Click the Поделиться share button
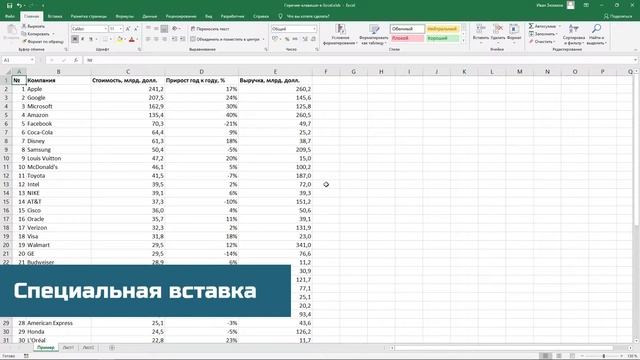Viewport: 640px width, 360px height. click(618, 16)
